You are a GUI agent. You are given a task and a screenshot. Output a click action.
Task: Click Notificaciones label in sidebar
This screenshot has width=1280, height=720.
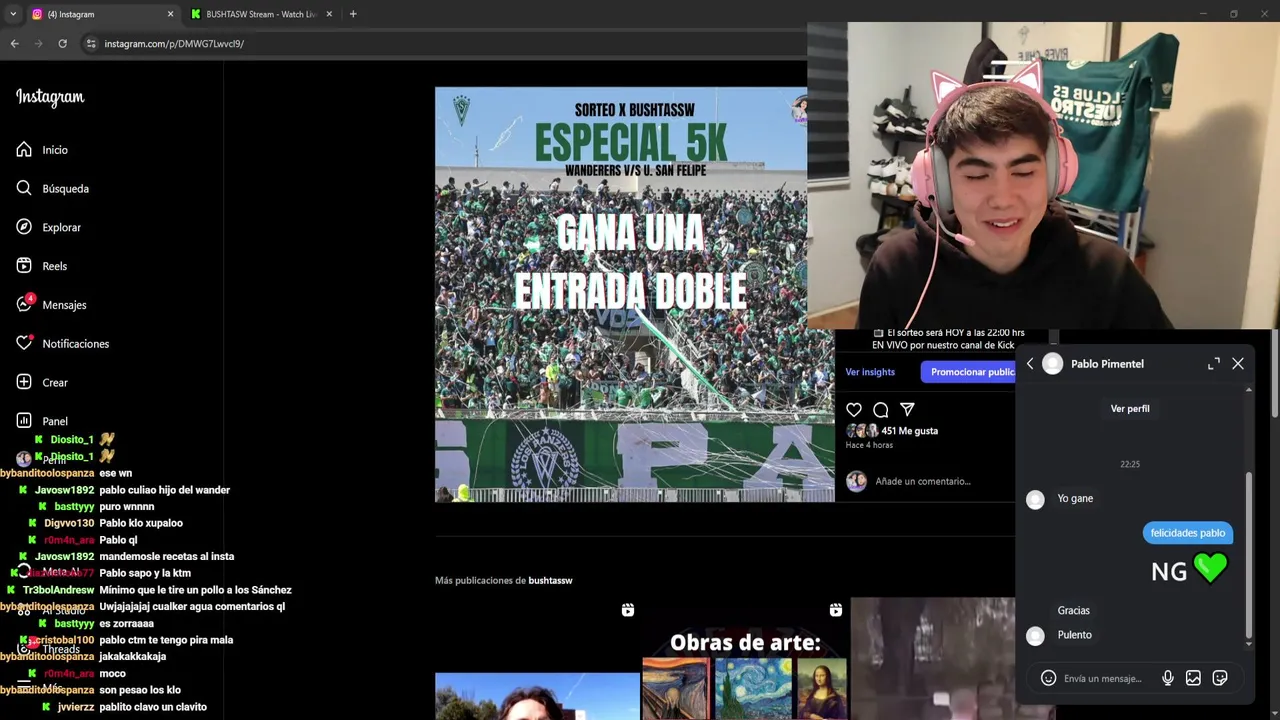pos(75,344)
